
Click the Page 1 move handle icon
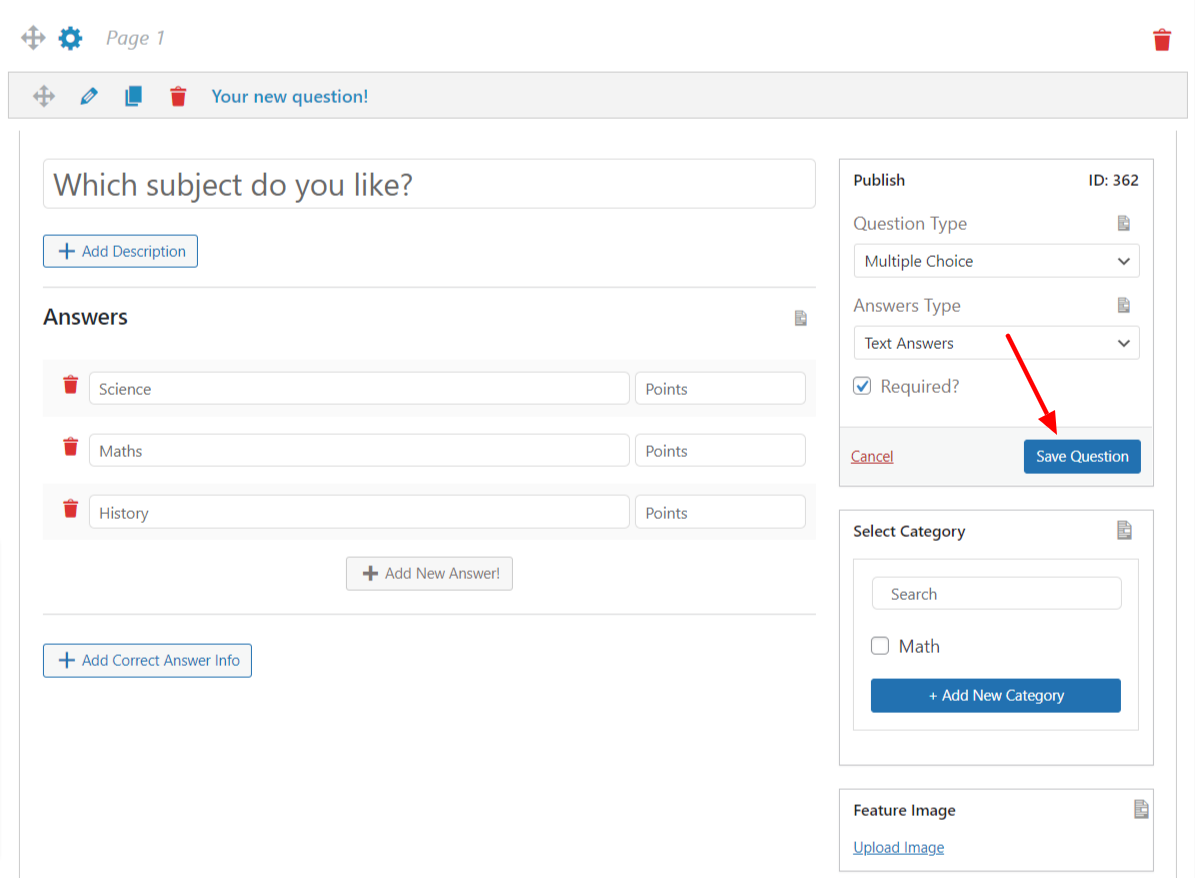coord(33,37)
